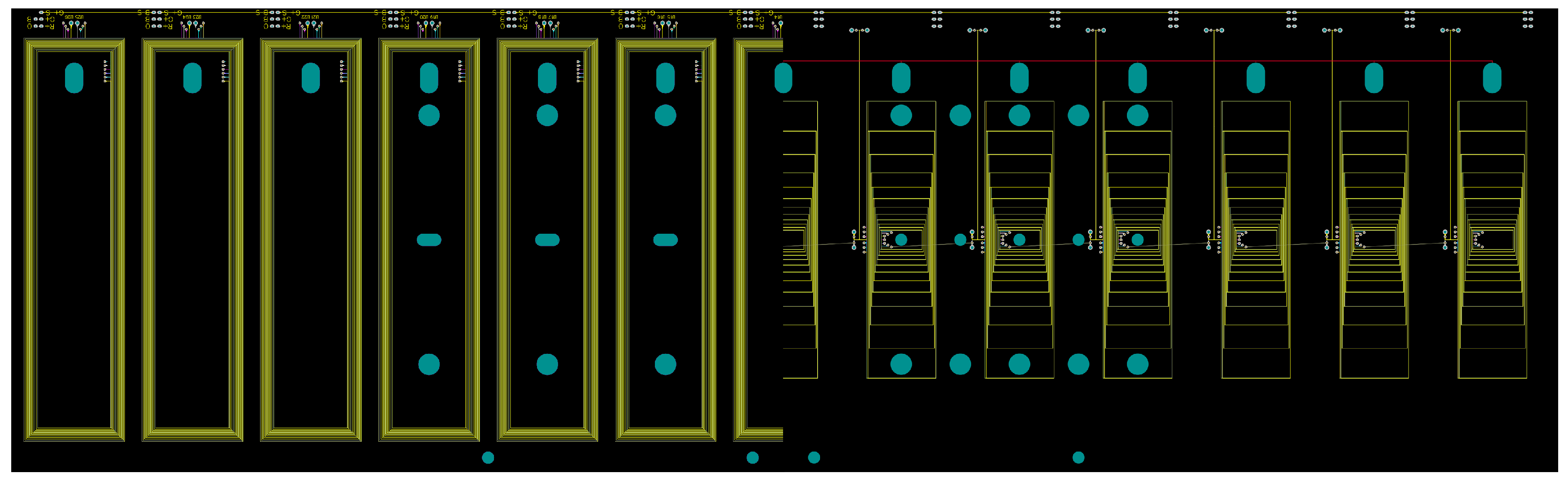Pick the small pad column inside the B25 B26 coil
1568x481 pixels.
pos(106,71)
